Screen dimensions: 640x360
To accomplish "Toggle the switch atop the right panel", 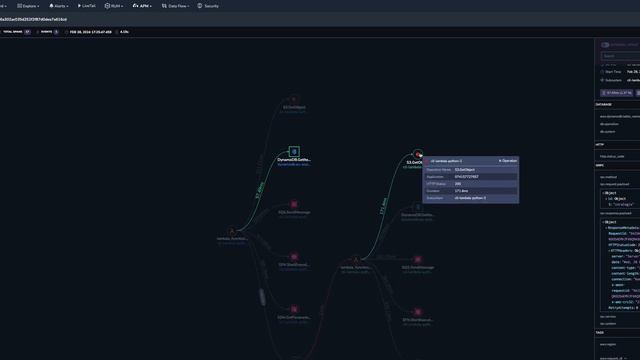I will (605, 45).
